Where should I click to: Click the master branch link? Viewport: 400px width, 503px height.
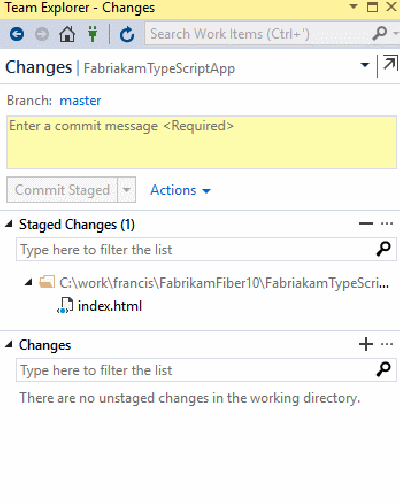coord(80,100)
